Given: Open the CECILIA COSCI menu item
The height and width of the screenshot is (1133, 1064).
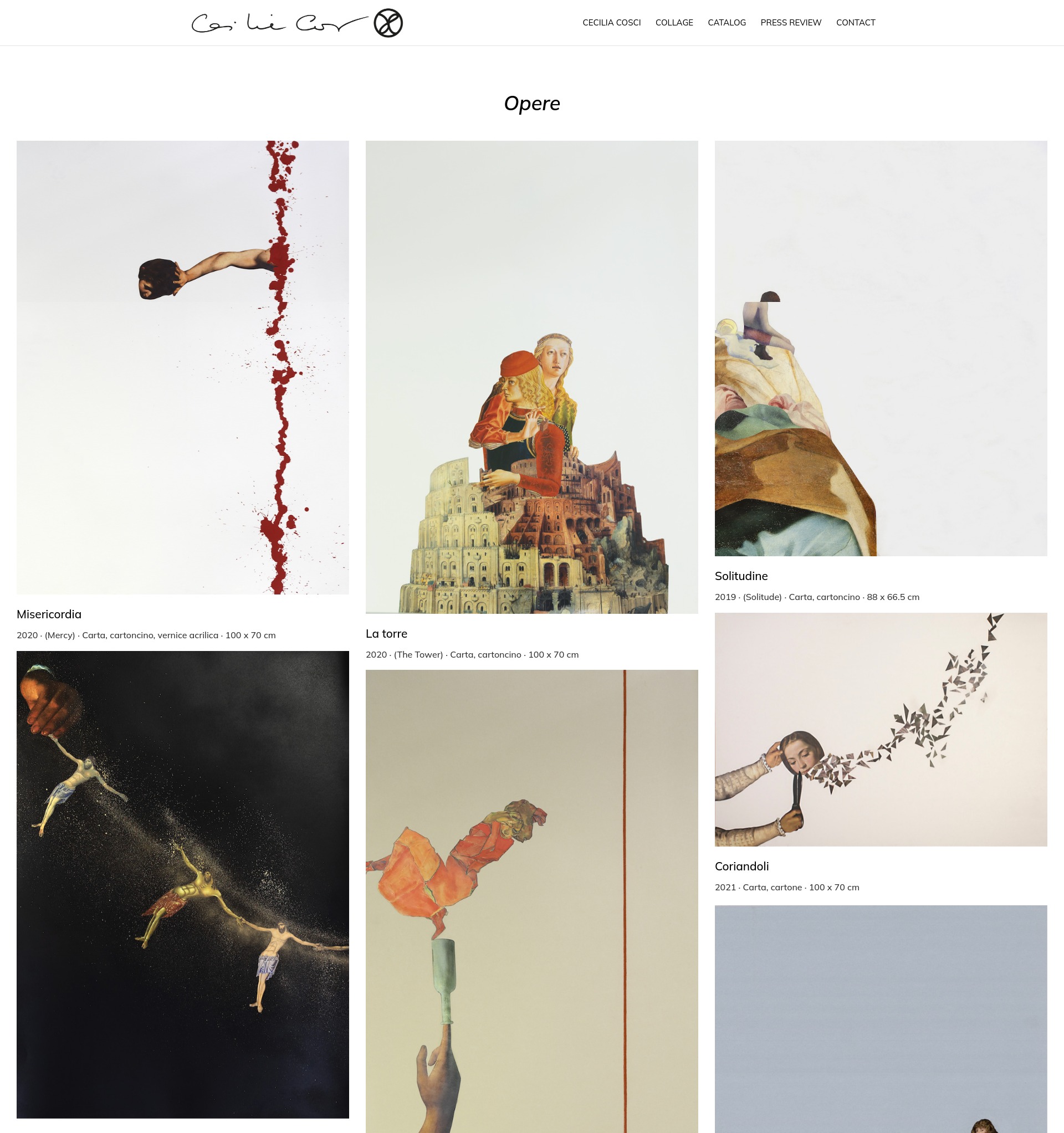Looking at the screenshot, I should 611,23.
